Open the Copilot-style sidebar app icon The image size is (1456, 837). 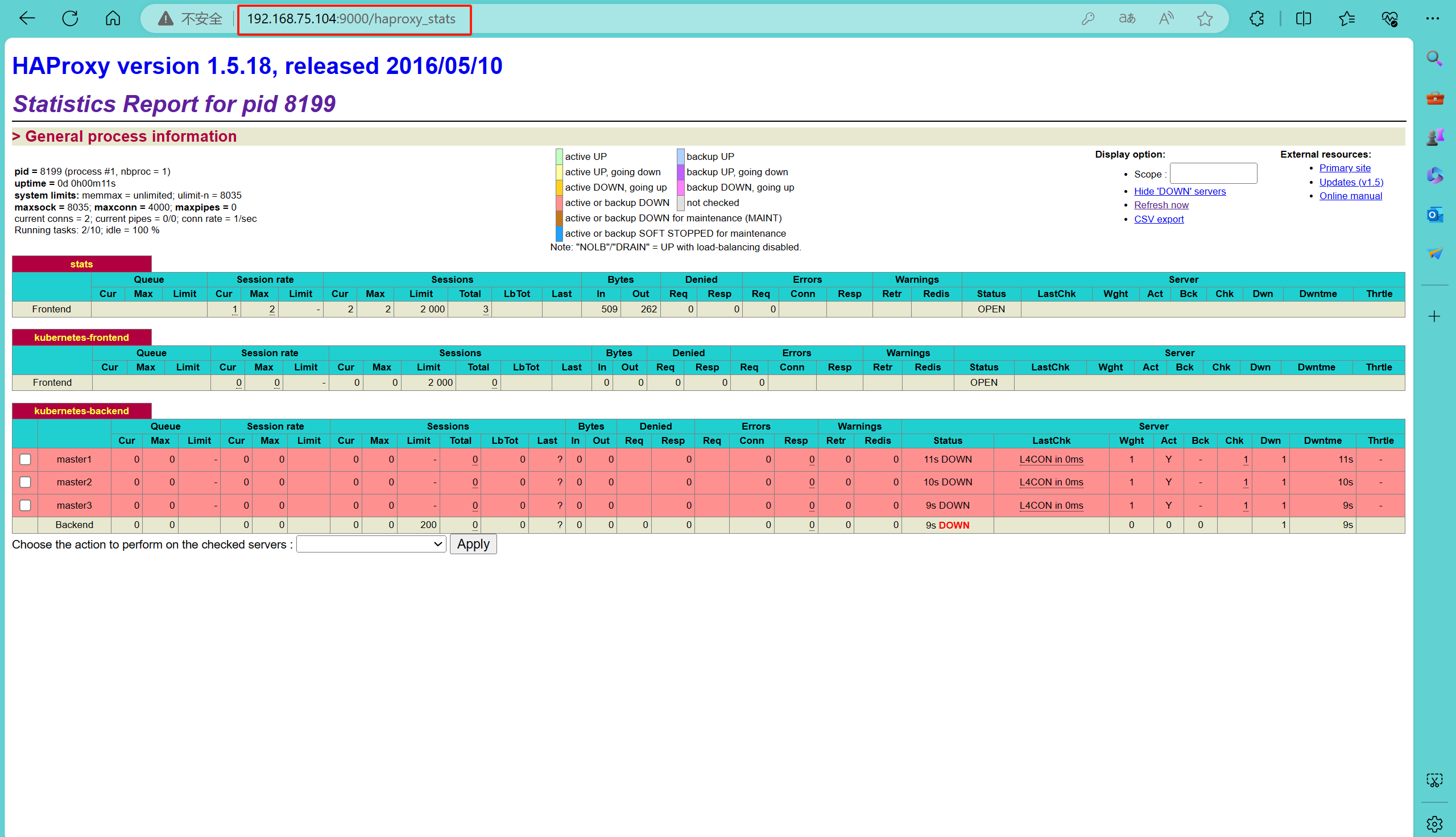[1434, 175]
